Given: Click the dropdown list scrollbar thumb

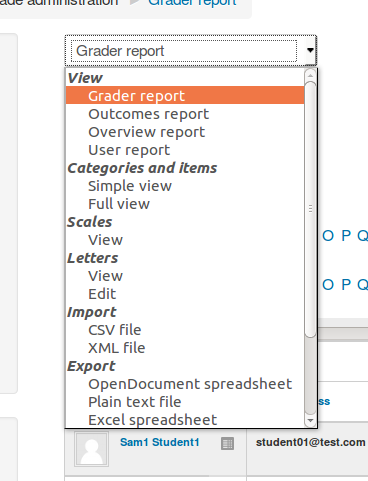Looking at the screenshot, I should tap(310, 209).
